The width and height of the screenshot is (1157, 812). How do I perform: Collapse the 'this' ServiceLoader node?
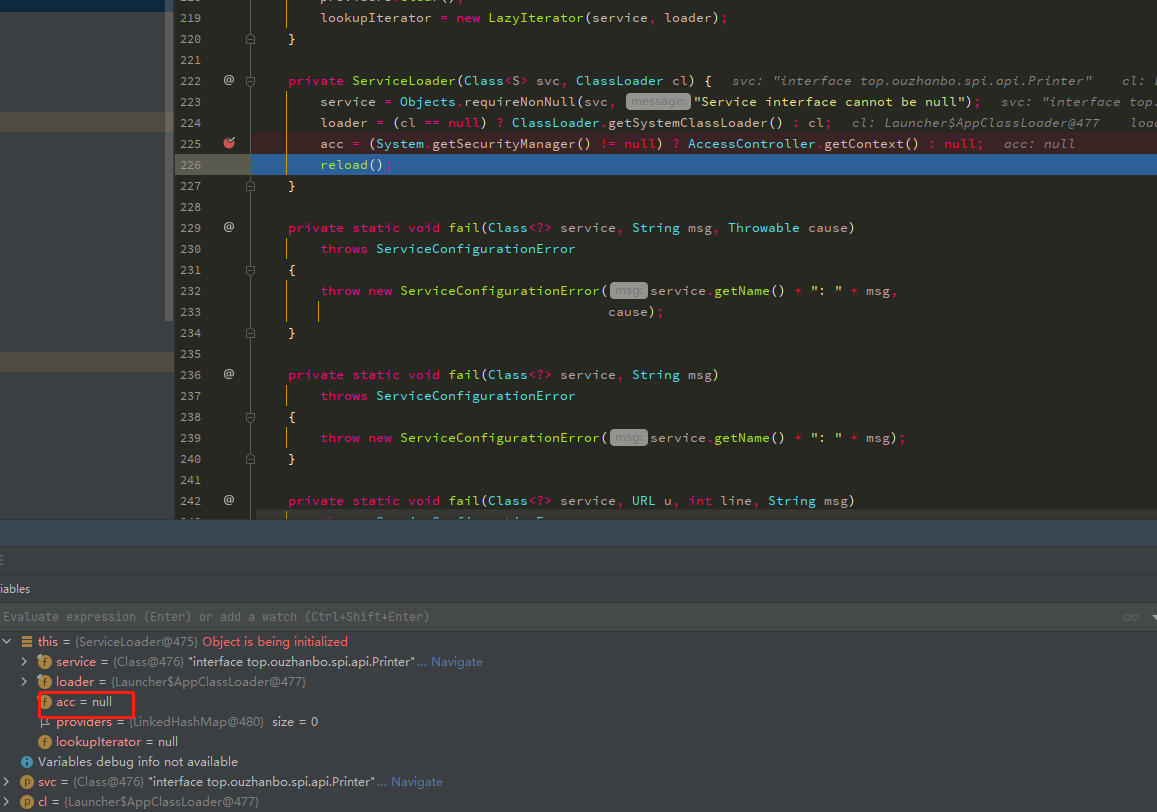(x=7, y=641)
